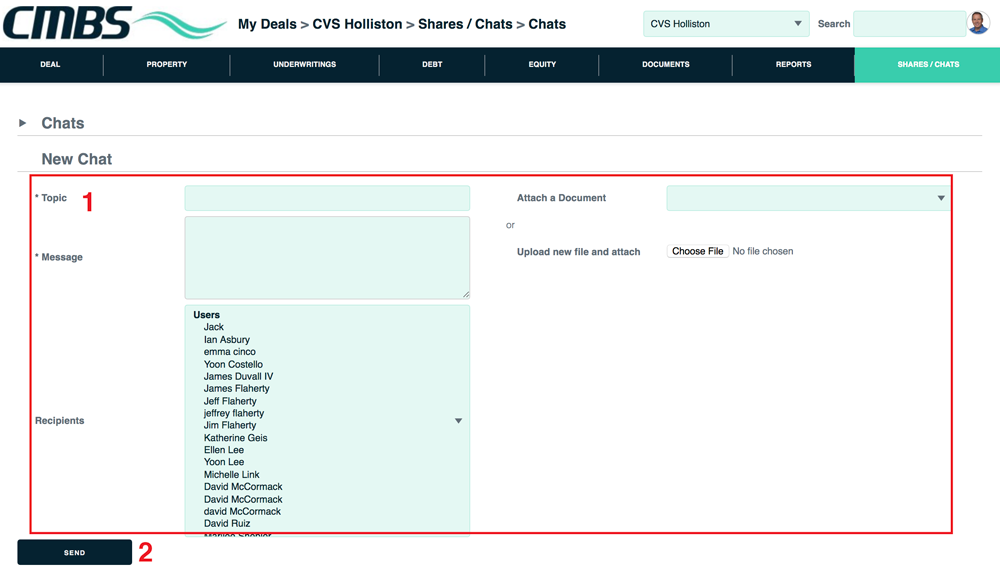1000x576 pixels.
Task: Click the final Chats breadcrumb
Action: click(547, 24)
